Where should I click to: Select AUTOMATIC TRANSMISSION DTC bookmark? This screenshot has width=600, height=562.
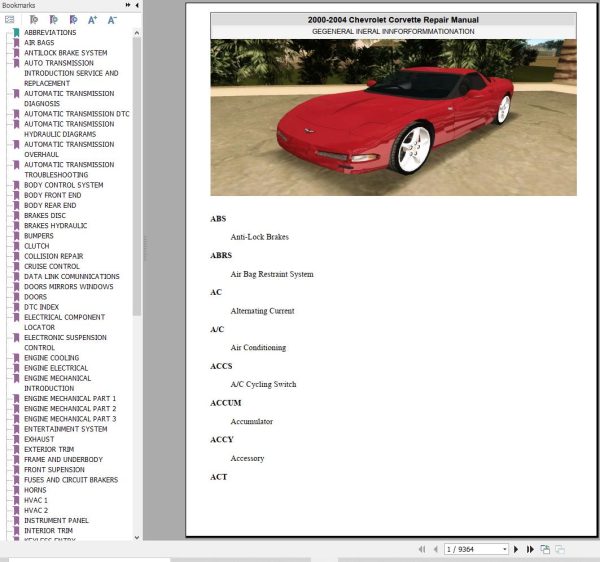pos(77,114)
